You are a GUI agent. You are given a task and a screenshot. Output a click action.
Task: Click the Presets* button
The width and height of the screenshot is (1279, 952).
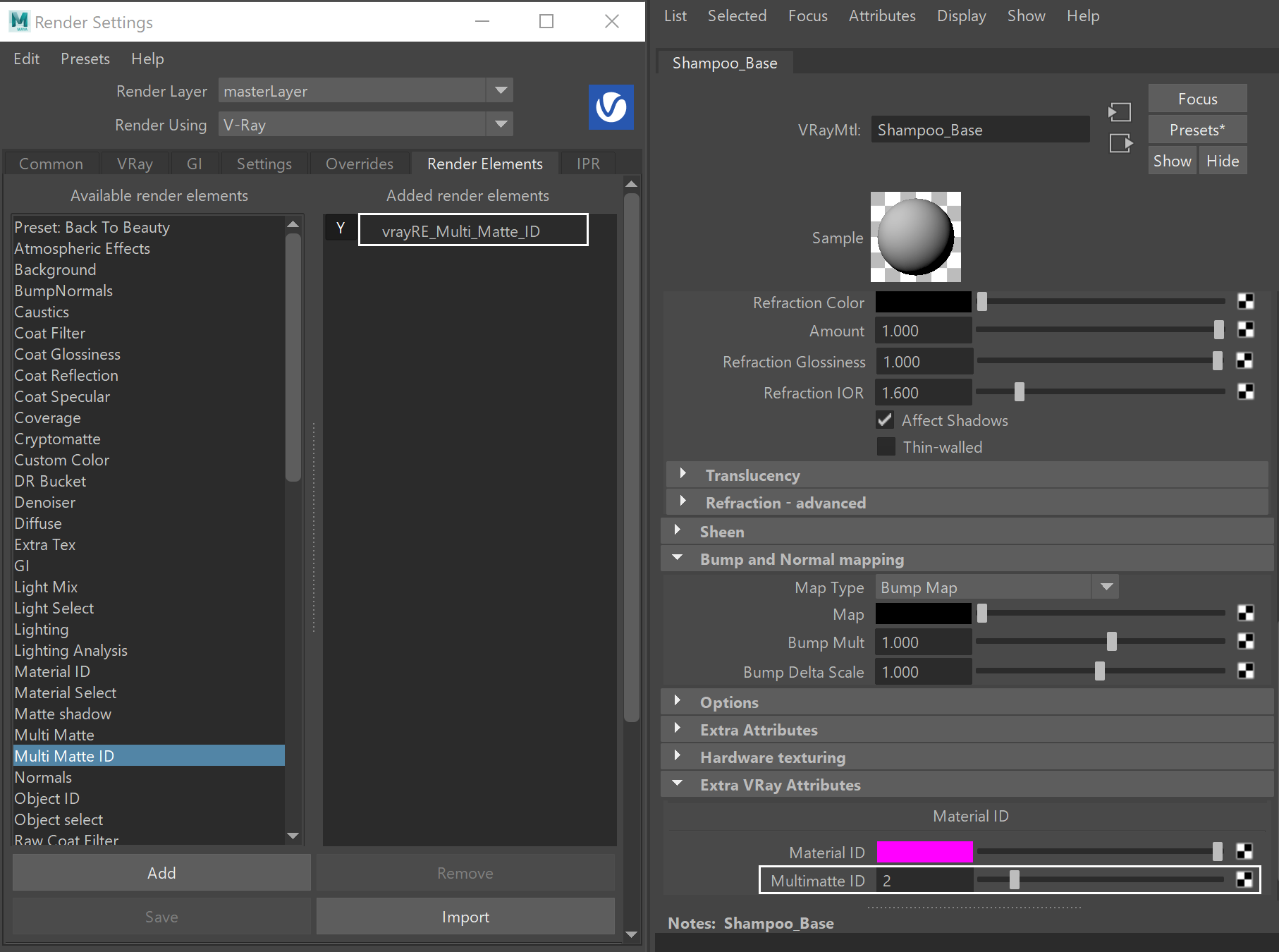tap(1197, 130)
